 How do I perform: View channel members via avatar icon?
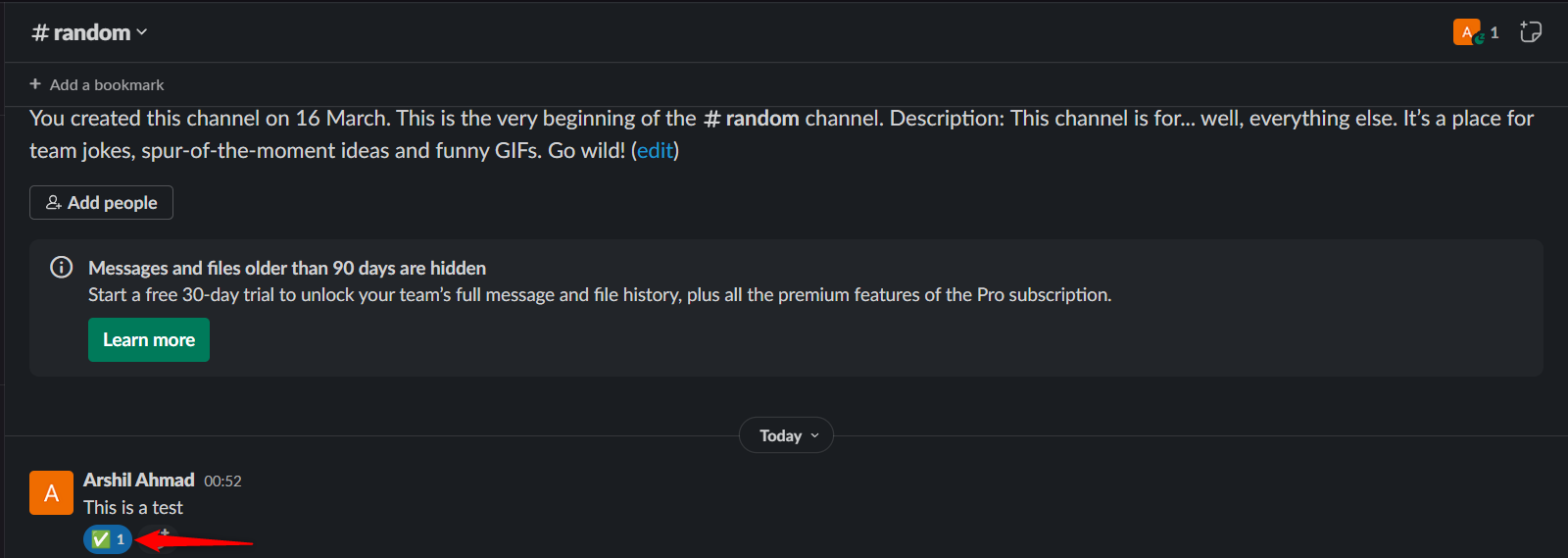click(x=1467, y=32)
